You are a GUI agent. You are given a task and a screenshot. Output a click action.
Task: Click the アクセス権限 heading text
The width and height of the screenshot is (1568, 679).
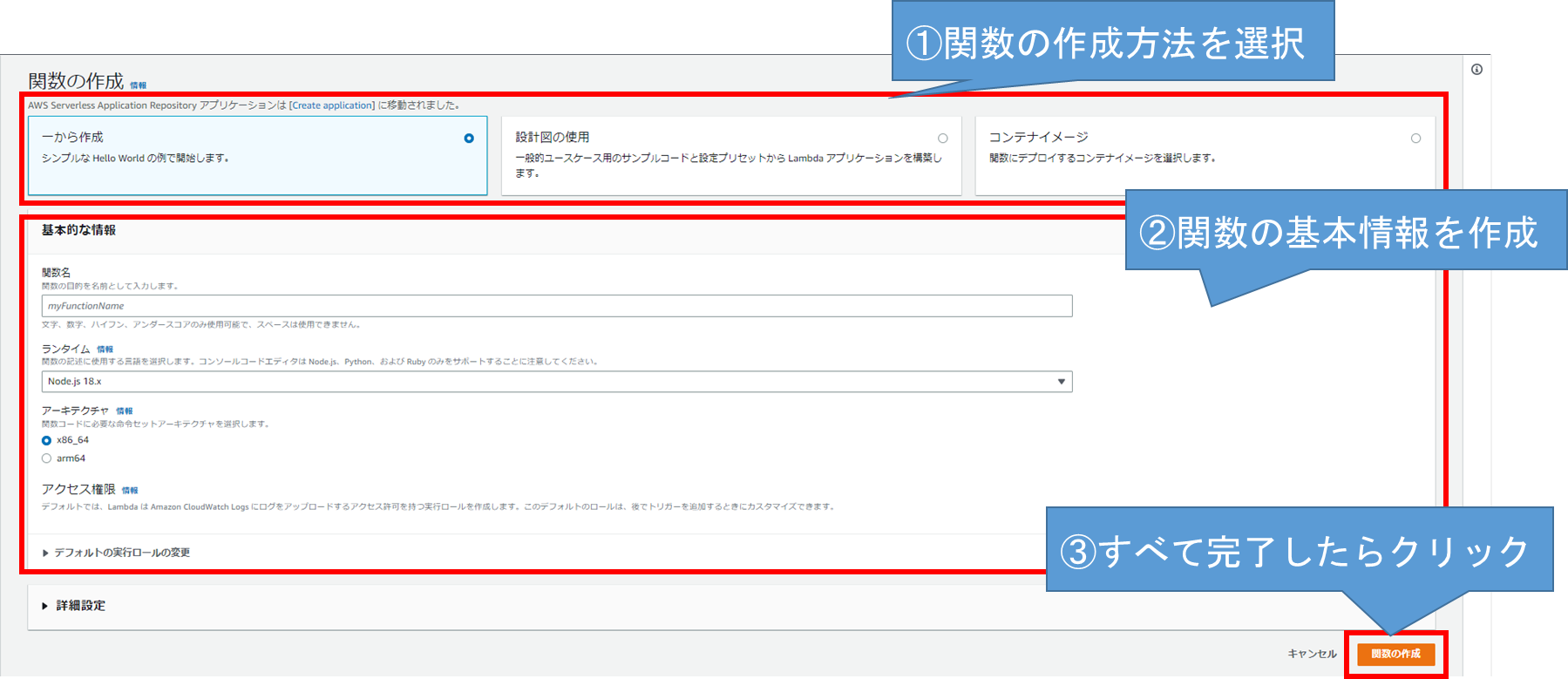tap(78, 490)
